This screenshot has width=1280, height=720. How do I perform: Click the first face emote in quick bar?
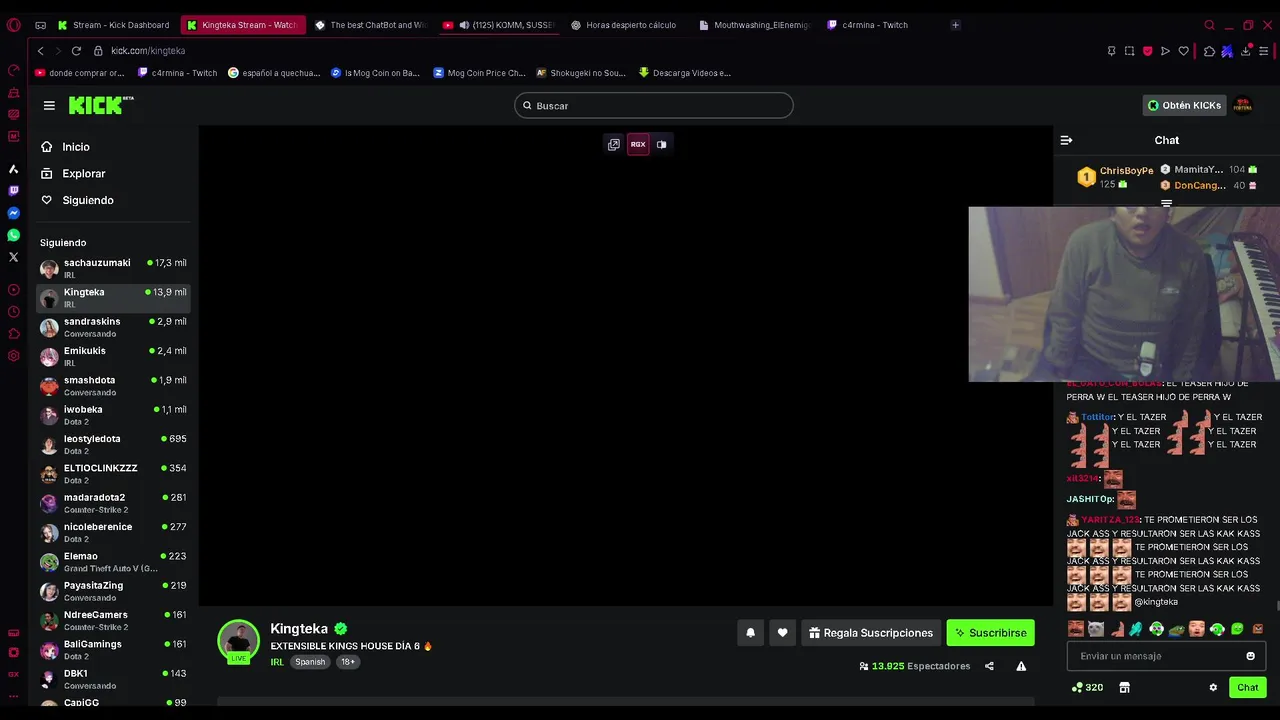pos(1076,629)
